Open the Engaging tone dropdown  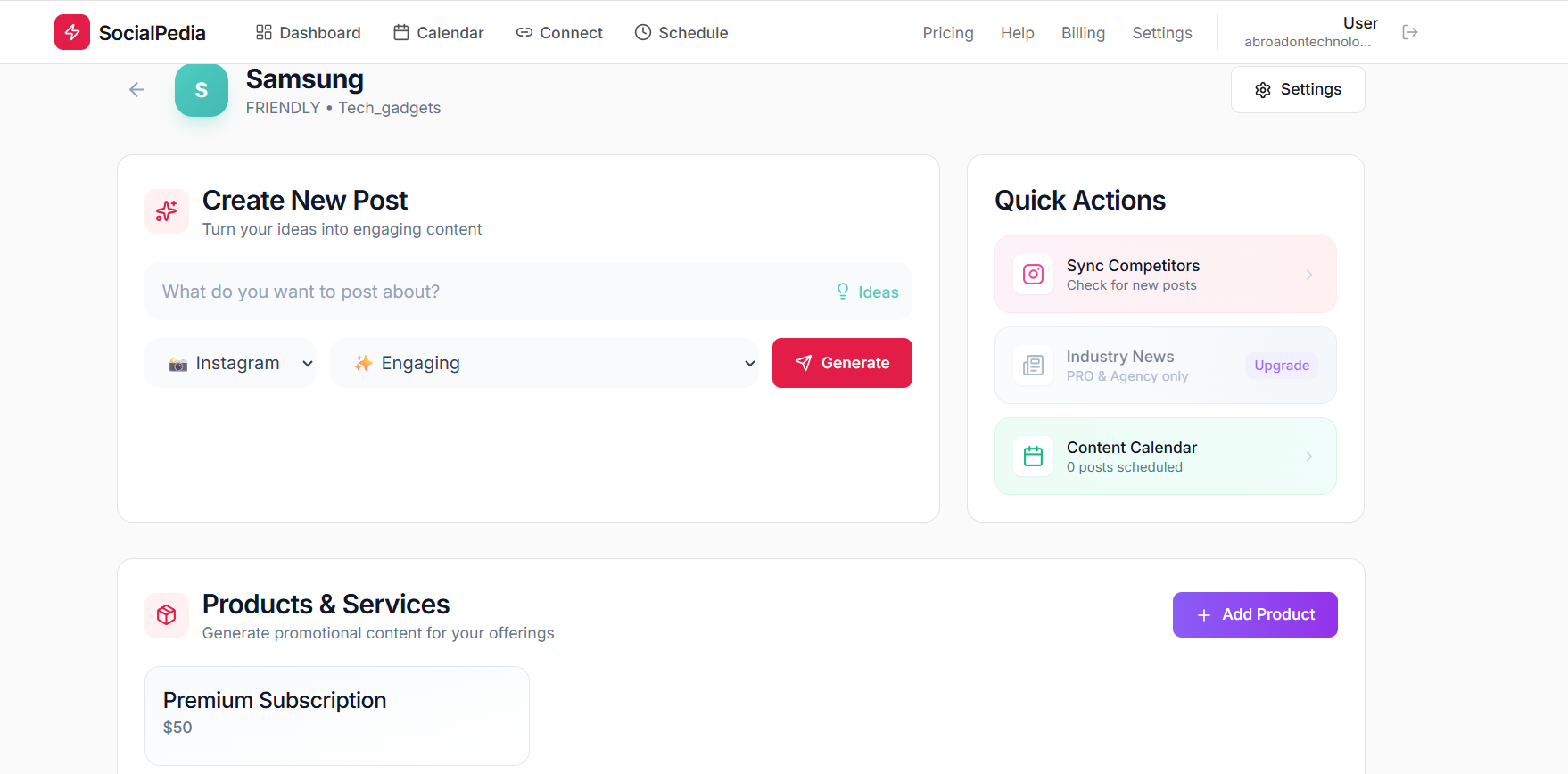click(544, 363)
